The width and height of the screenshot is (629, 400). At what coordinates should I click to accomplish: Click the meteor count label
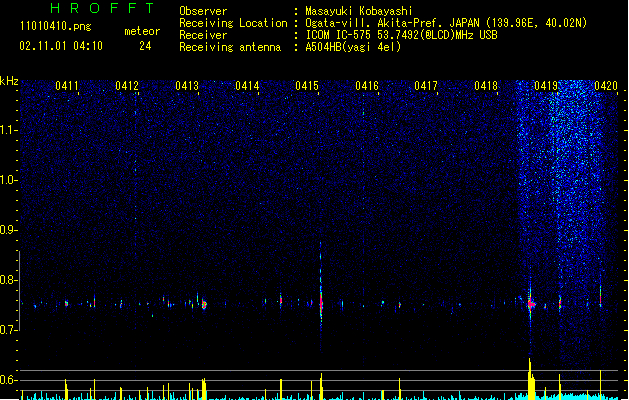pyautogui.click(x=142, y=31)
